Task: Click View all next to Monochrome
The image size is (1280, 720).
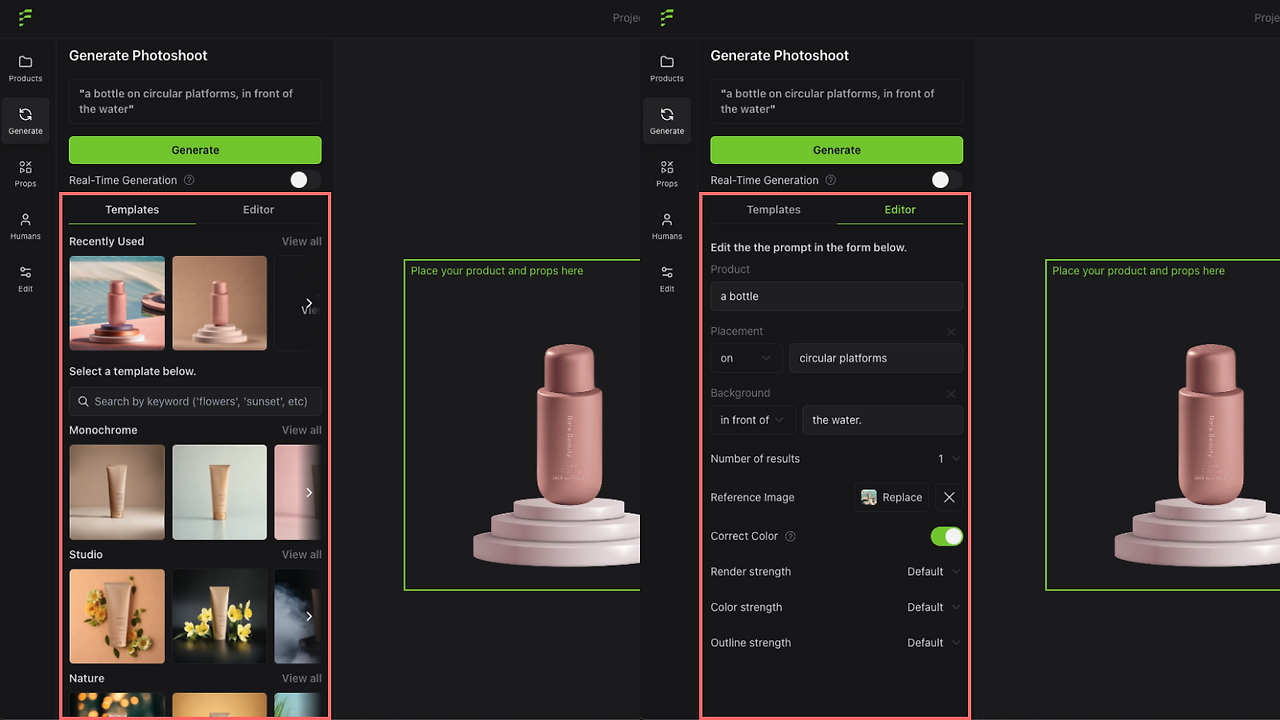Action: pos(302,430)
